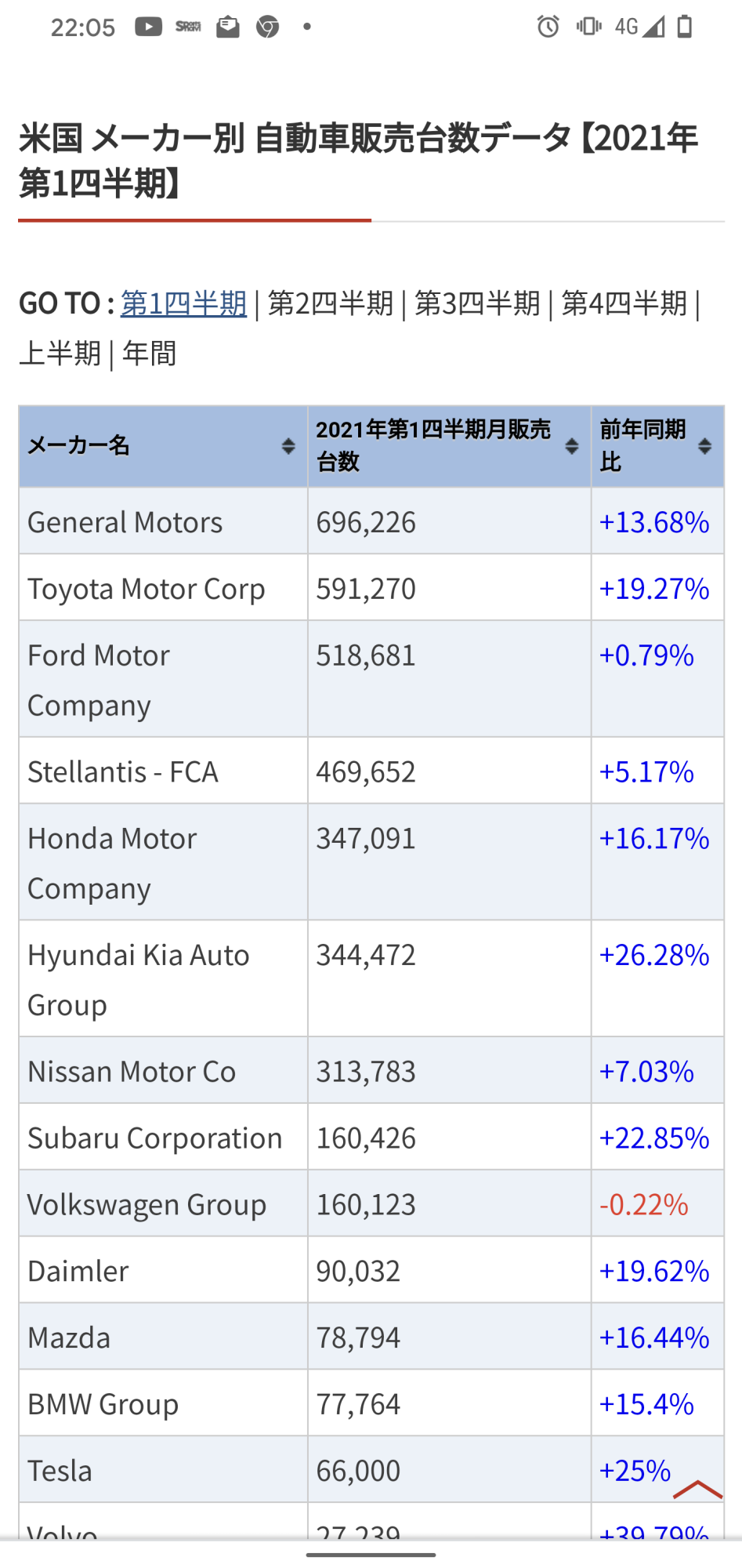Jump to 第4四半期 data

(624, 303)
